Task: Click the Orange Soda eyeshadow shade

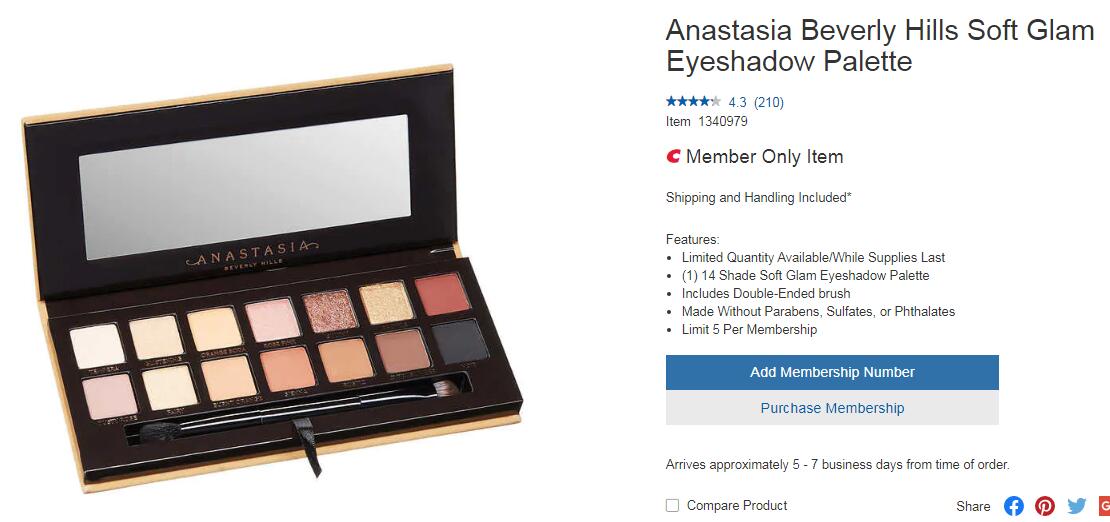Action: point(215,328)
